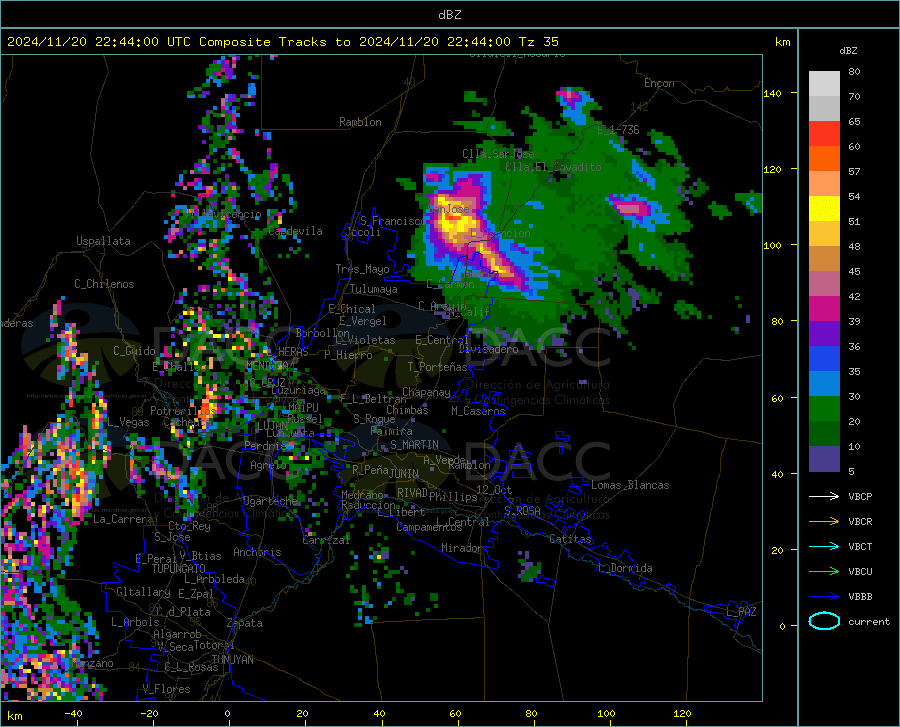This screenshot has width=900, height=727.
Task: Pick the green 20–30 dBZ swatch
Action: pyautogui.click(x=824, y=409)
